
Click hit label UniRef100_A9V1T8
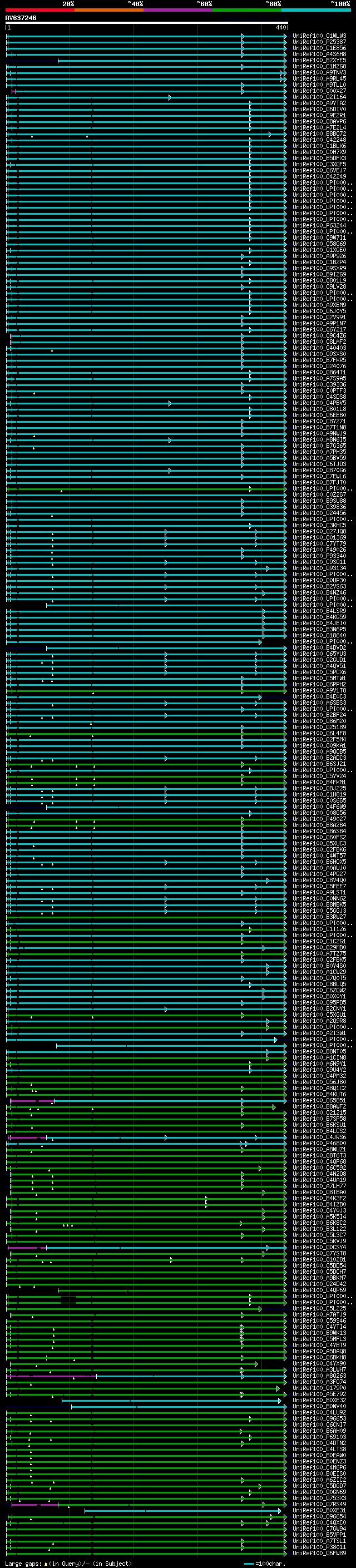coord(319,691)
